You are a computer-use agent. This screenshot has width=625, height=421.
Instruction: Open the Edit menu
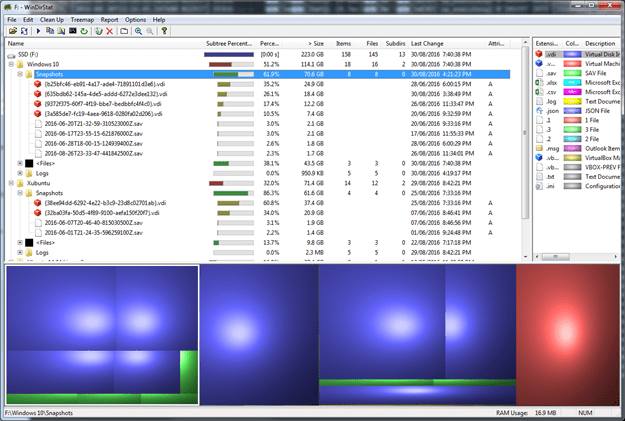tap(28, 20)
